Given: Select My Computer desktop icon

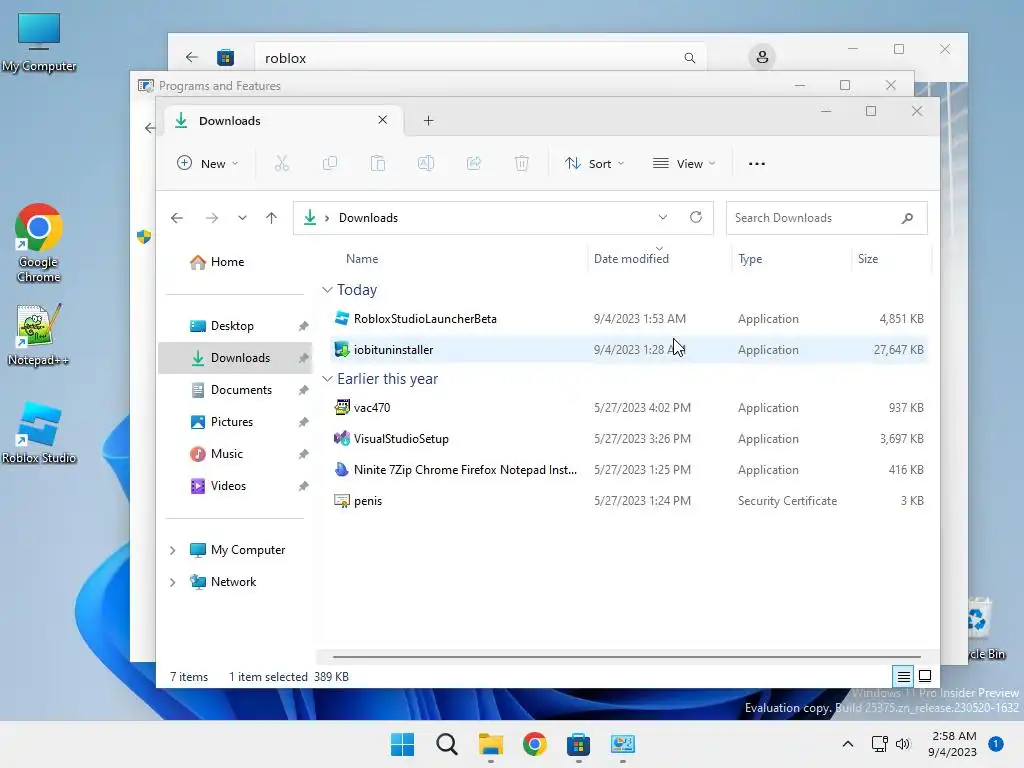Looking at the screenshot, I should click(x=39, y=41).
